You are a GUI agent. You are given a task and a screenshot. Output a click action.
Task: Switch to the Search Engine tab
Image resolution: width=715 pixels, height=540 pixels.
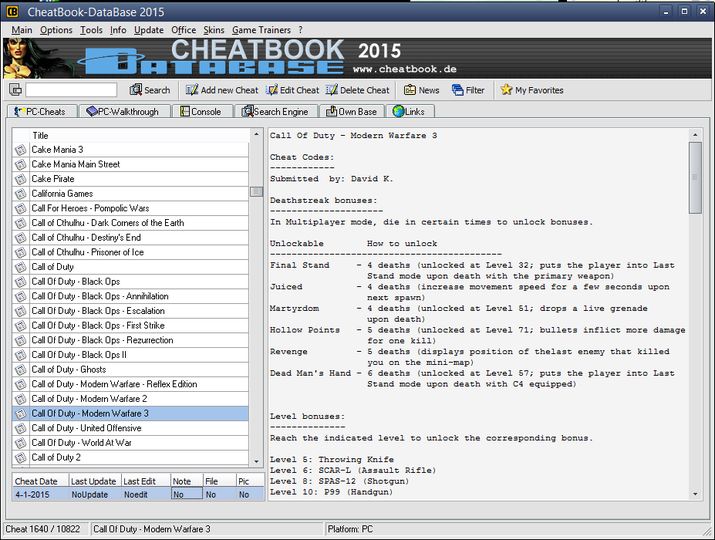tap(276, 111)
